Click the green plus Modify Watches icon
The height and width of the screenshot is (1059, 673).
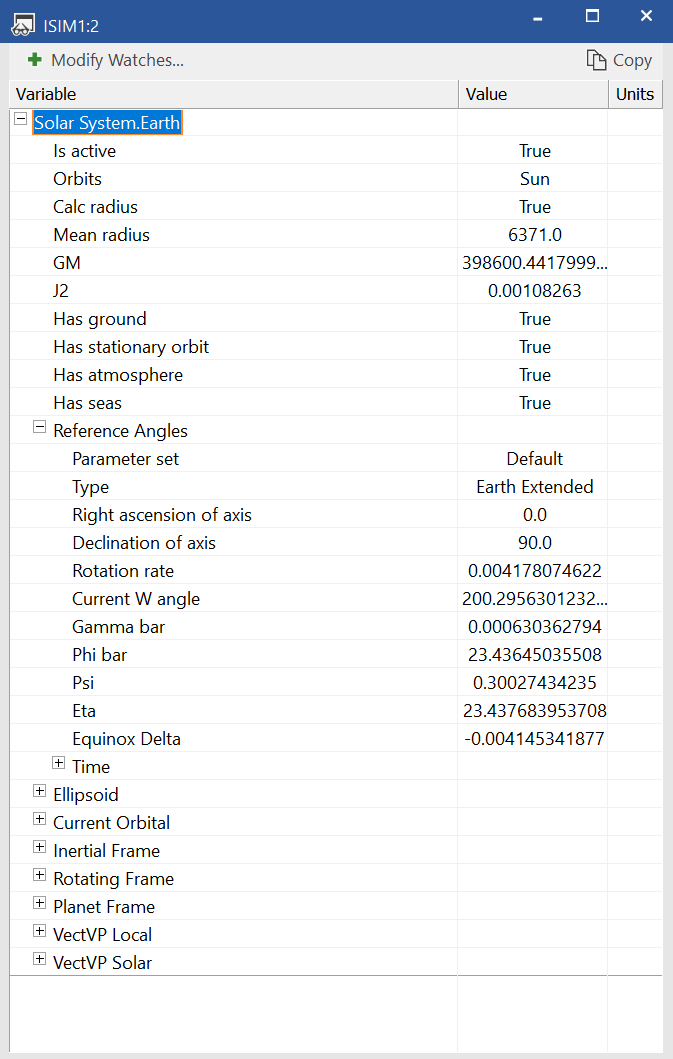coord(35,60)
